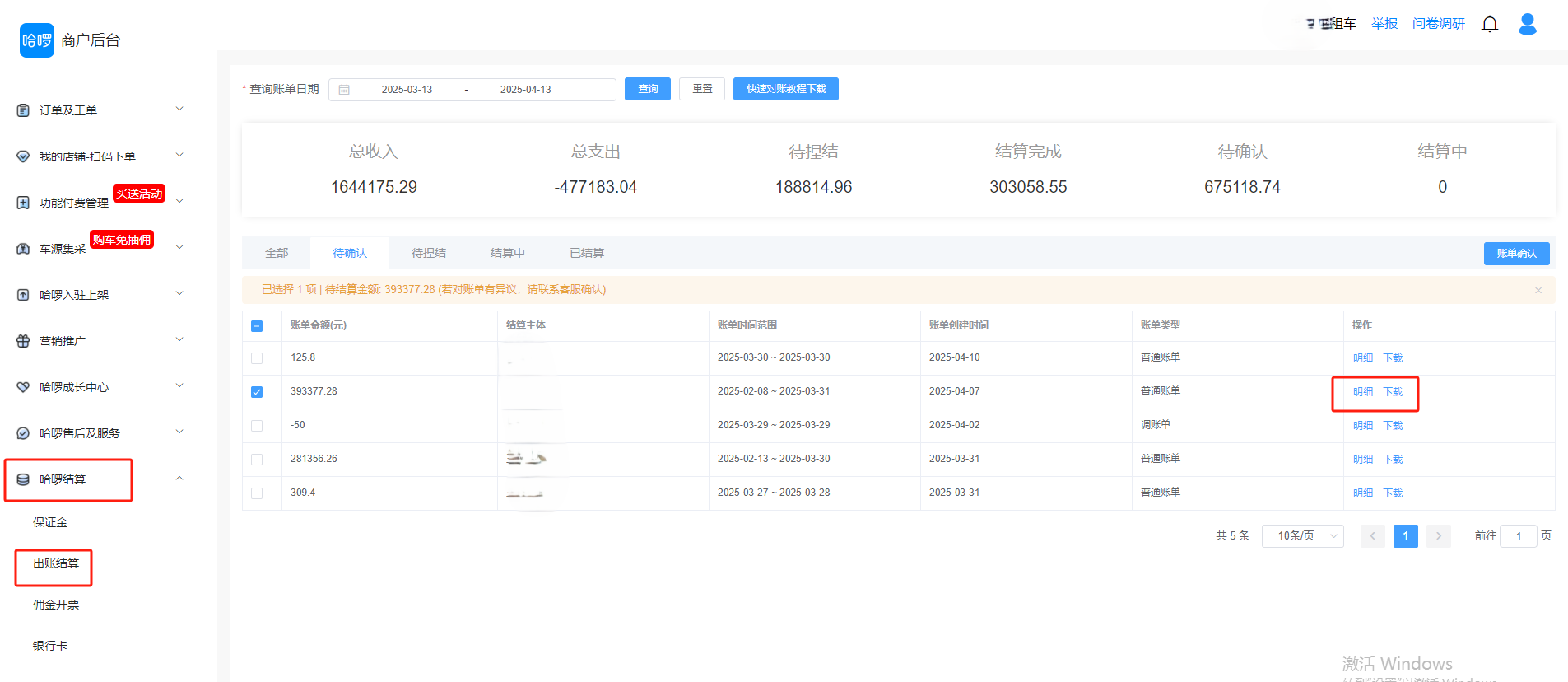Image resolution: width=1568 pixels, height=682 pixels.
Task: Click the 订单及工单 sidebar icon
Action: coord(23,110)
